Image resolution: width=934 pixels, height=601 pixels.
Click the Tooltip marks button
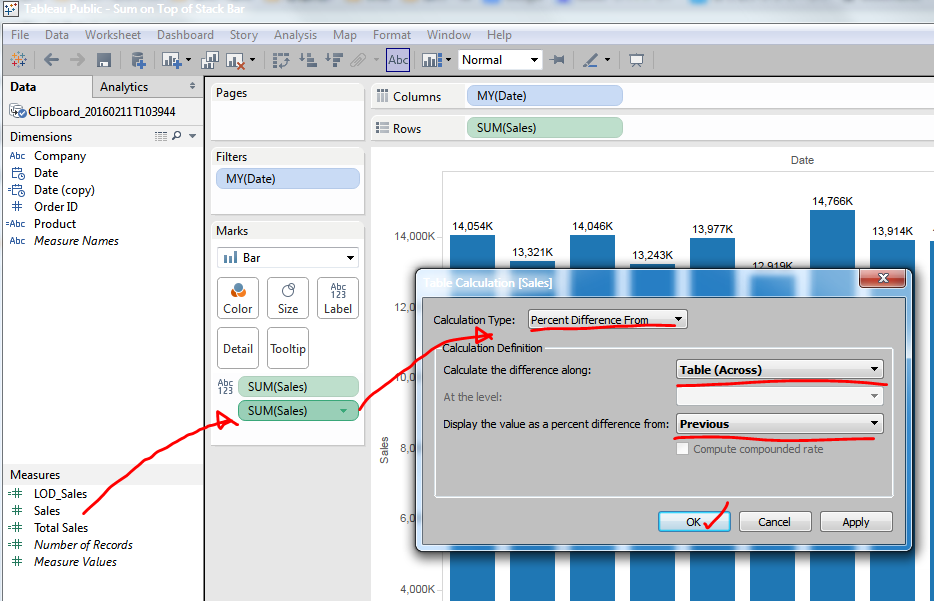pos(288,348)
